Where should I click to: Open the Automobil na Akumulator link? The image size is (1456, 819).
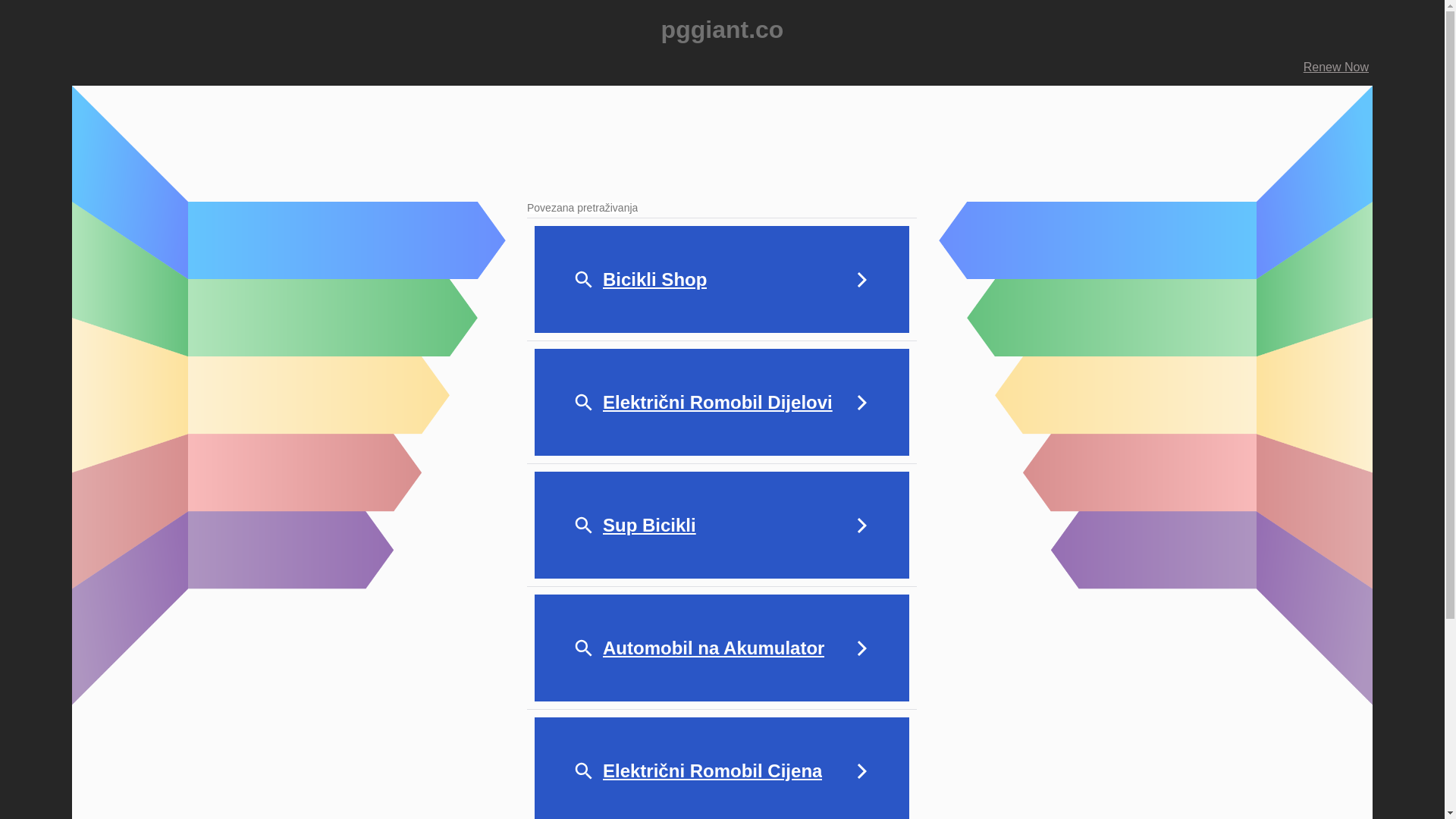pos(714,648)
